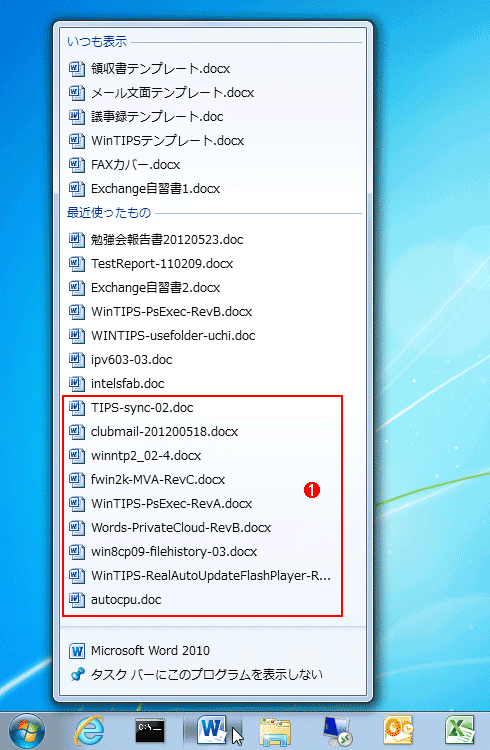Viewport: 490px width, 750px height.
Task: Click the Windows Start orb
Action: tap(27, 731)
